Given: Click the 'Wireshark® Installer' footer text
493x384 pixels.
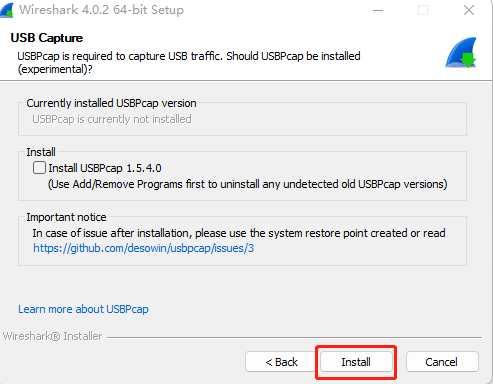Looking at the screenshot, I should tap(52, 336).
